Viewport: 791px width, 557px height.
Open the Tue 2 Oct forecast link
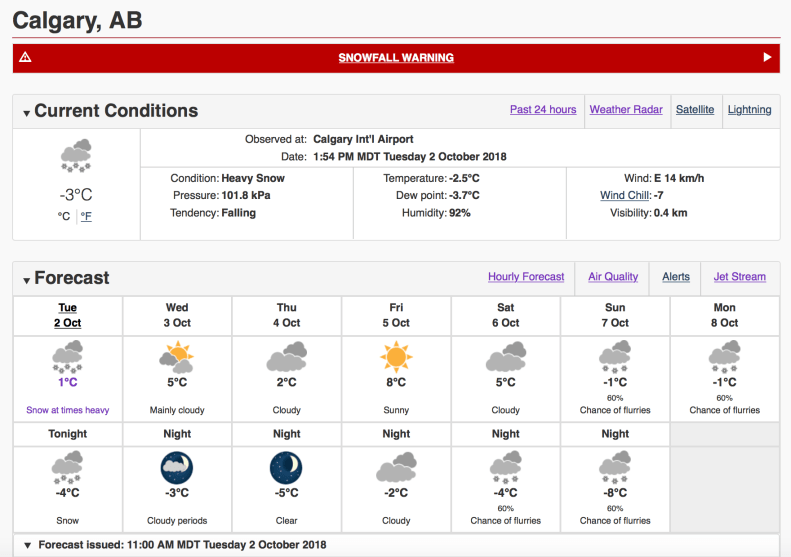coord(68,315)
